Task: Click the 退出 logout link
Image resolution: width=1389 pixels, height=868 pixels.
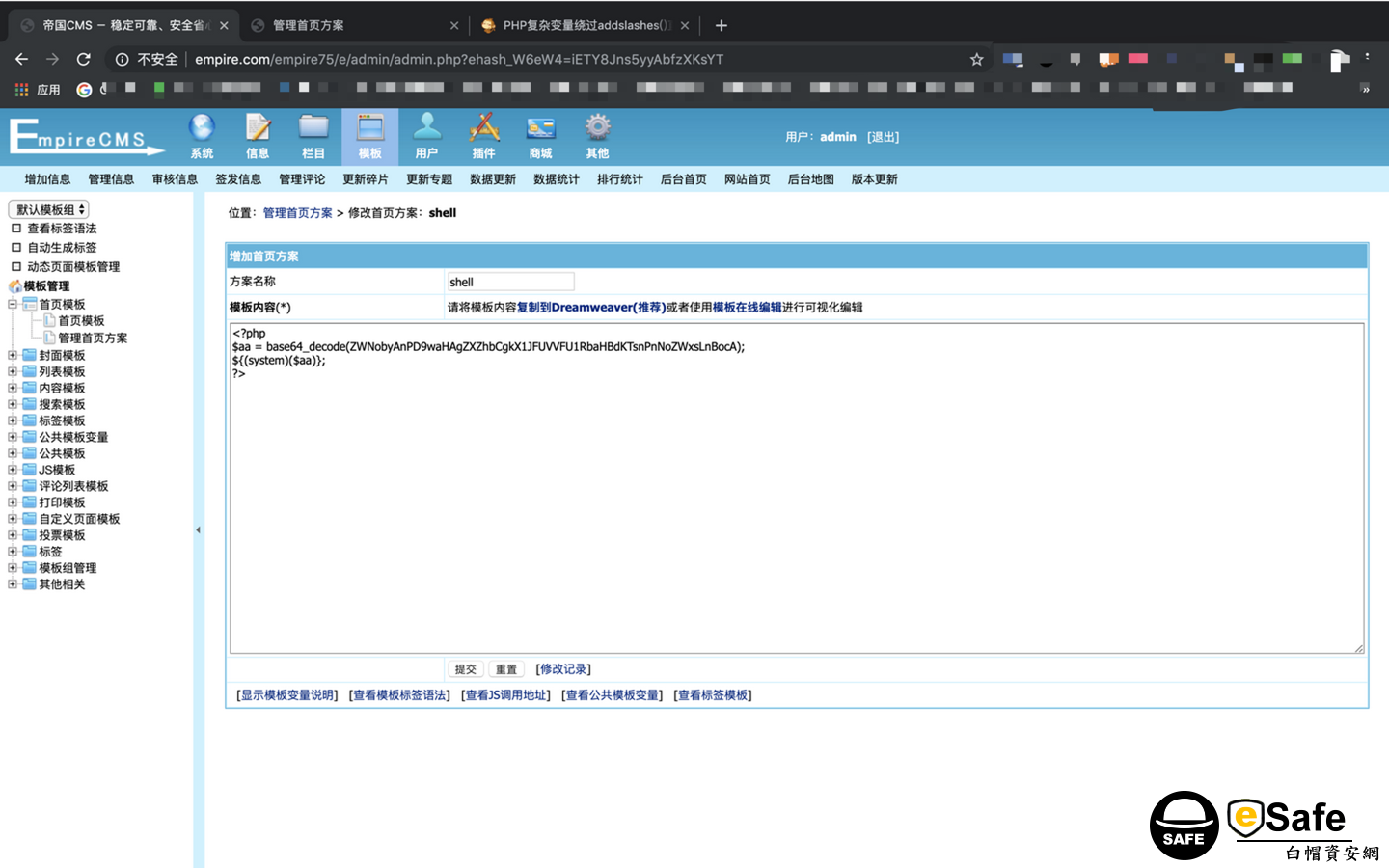Action: (x=883, y=137)
